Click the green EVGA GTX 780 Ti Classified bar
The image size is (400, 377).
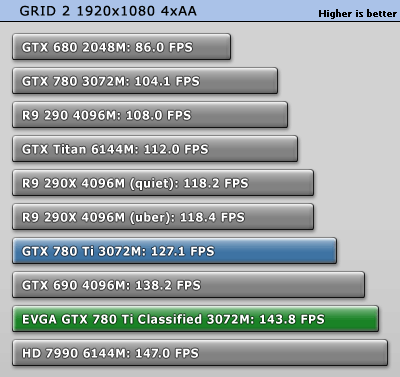tap(195, 319)
